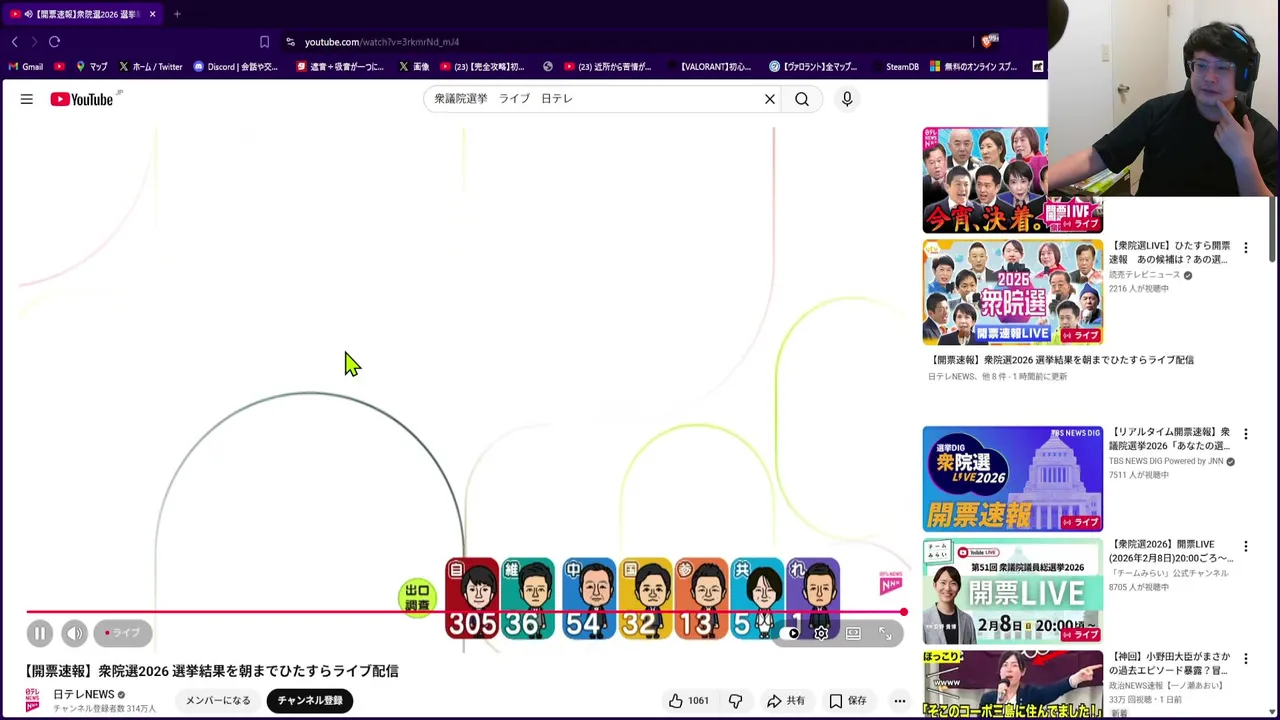Open the 2026 衆院選 開票速報LIVE thumbnail
Screen dimensions: 1280x720
pos(1012,292)
